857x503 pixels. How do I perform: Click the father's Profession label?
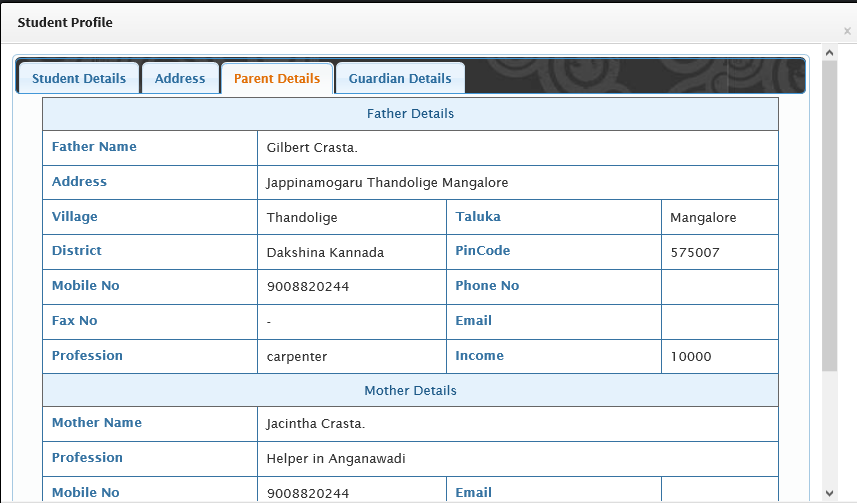point(87,355)
